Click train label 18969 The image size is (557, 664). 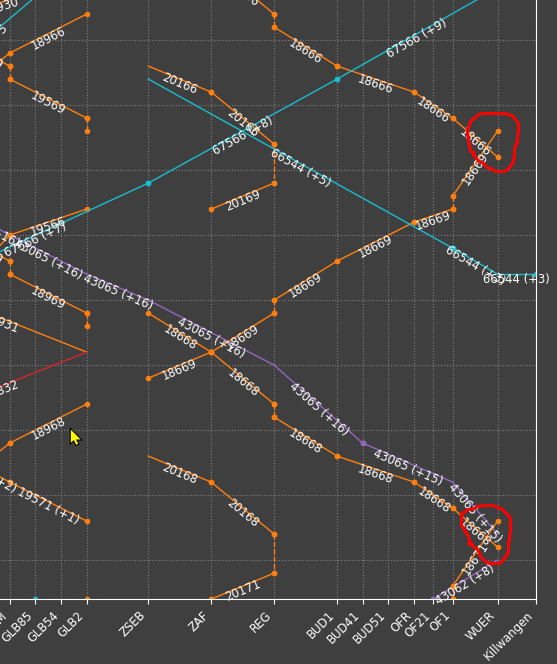[x=49, y=297]
